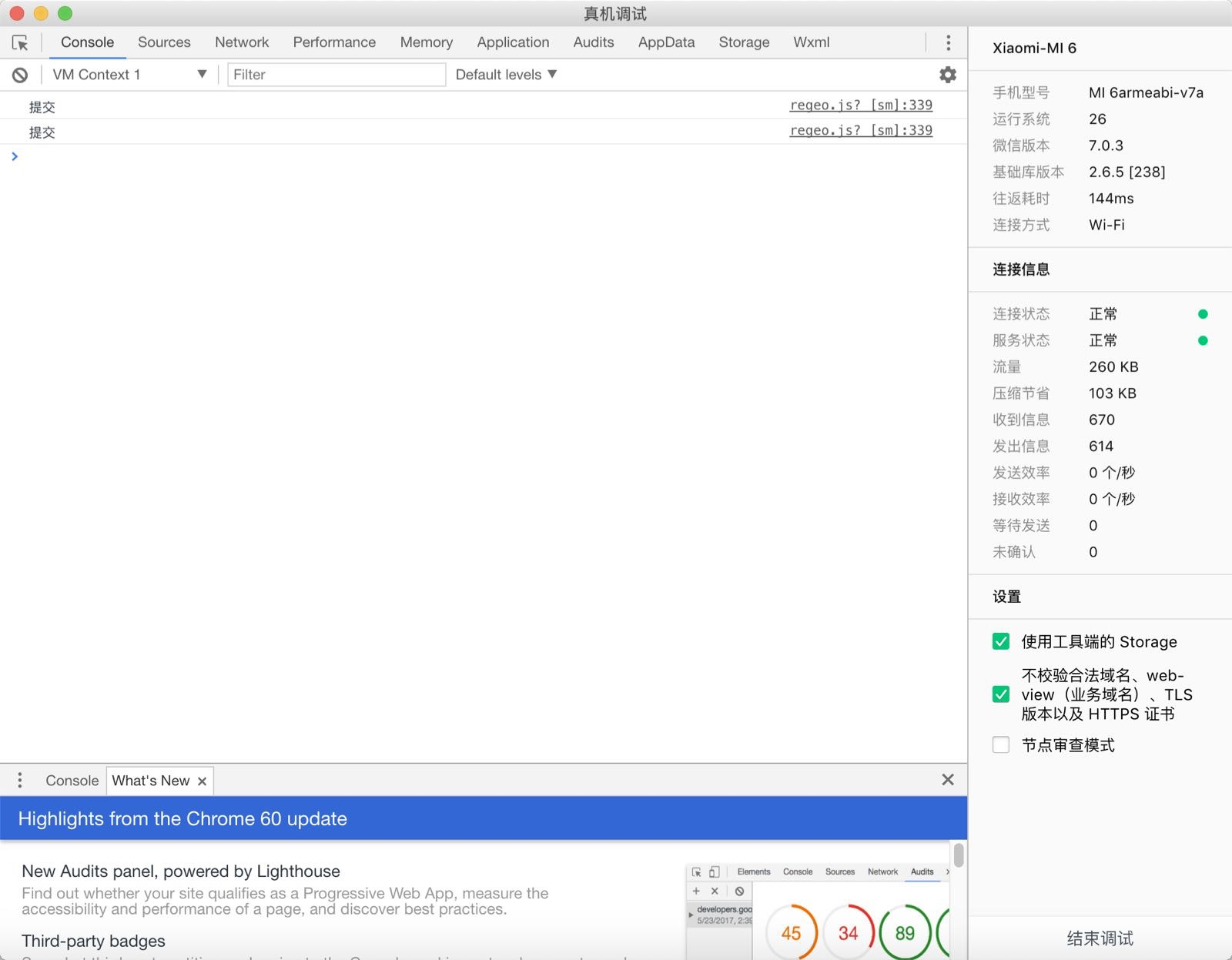The width and height of the screenshot is (1232, 960).
Task: Expand the Default levels dropdown
Action: coord(506,75)
